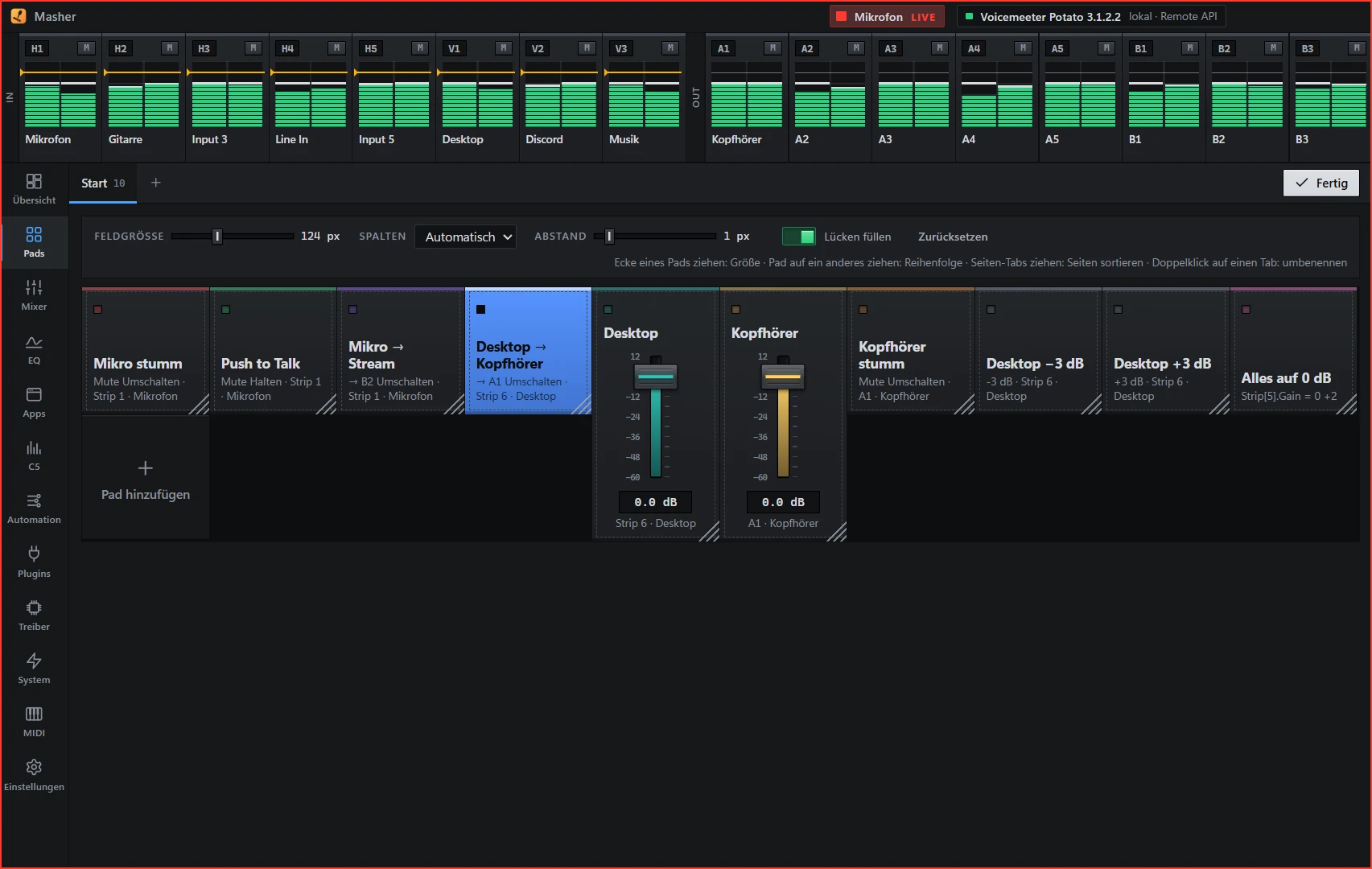
Task: Click the Abstand slider handle
Action: pyautogui.click(x=609, y=237)
